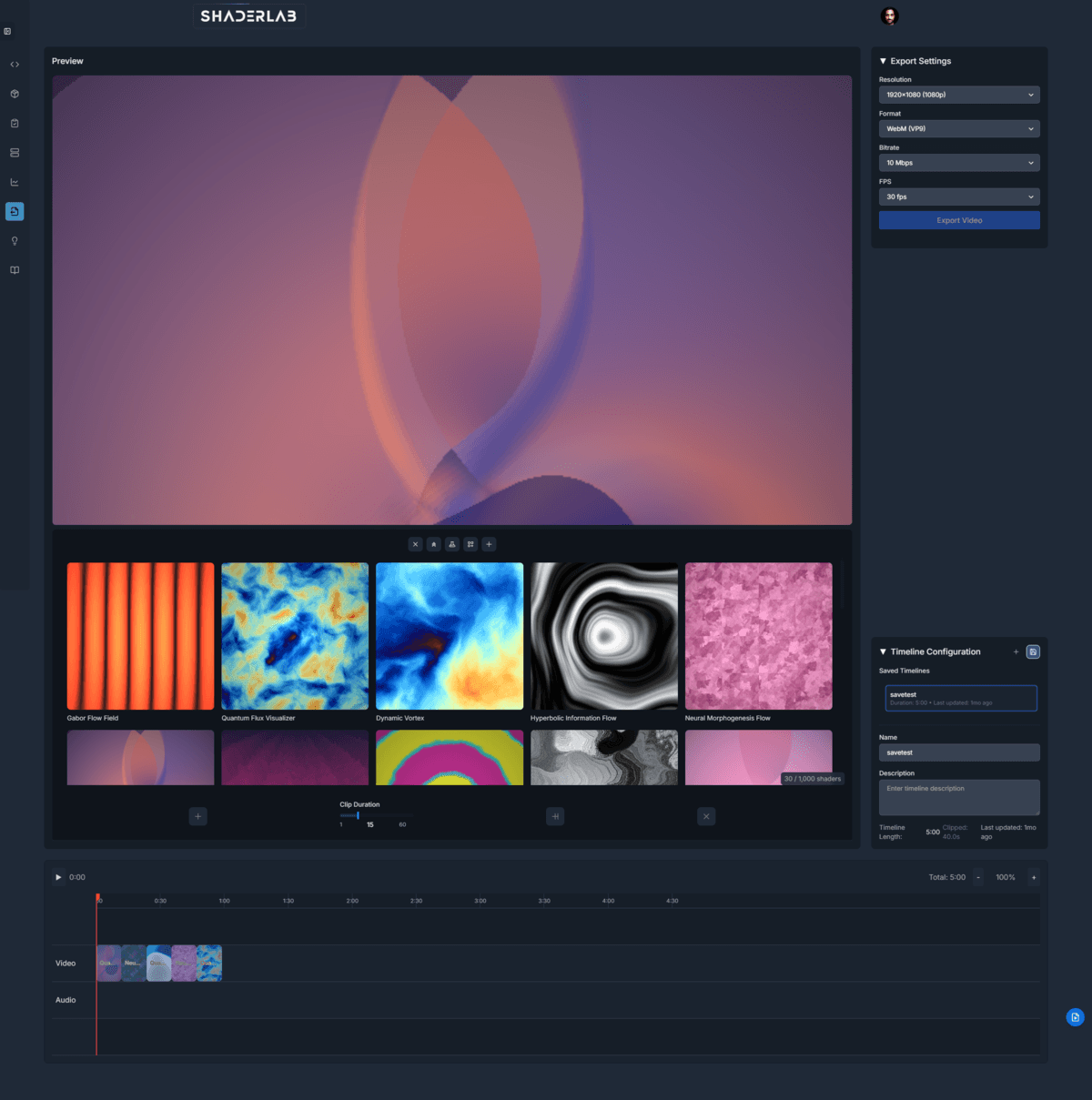Adjust the Clip Duration slider

click(x=359, y=815)
